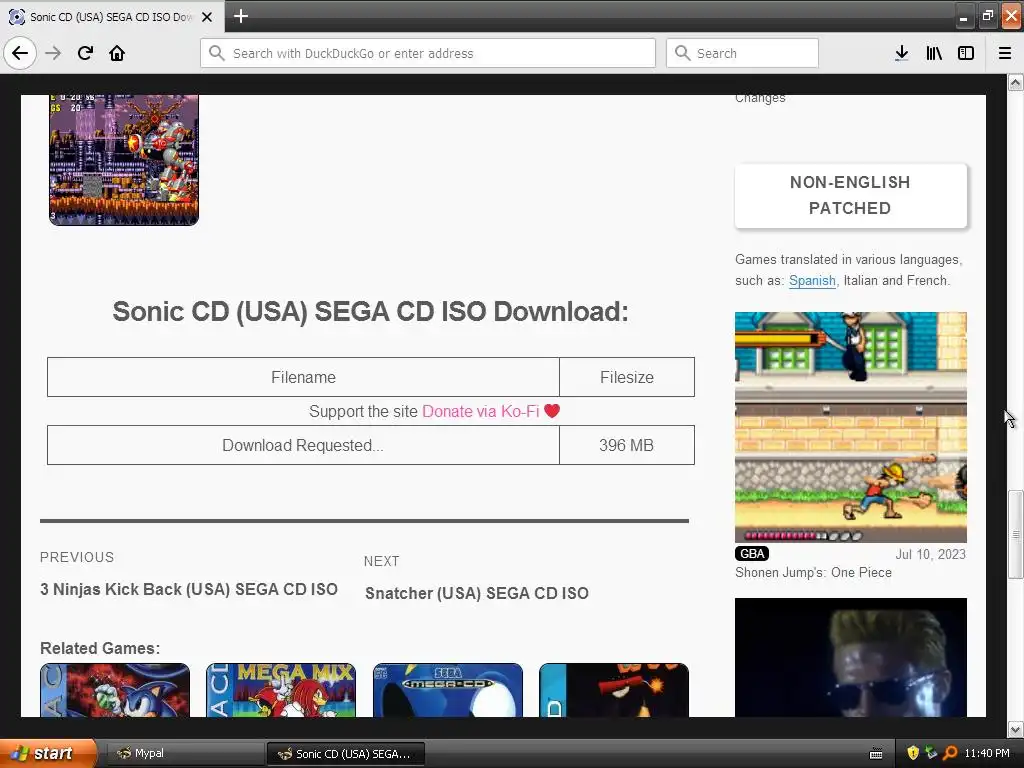
Task: Open the Sonic related game cover
Action: pyautogui.click(x=115, y=690)
